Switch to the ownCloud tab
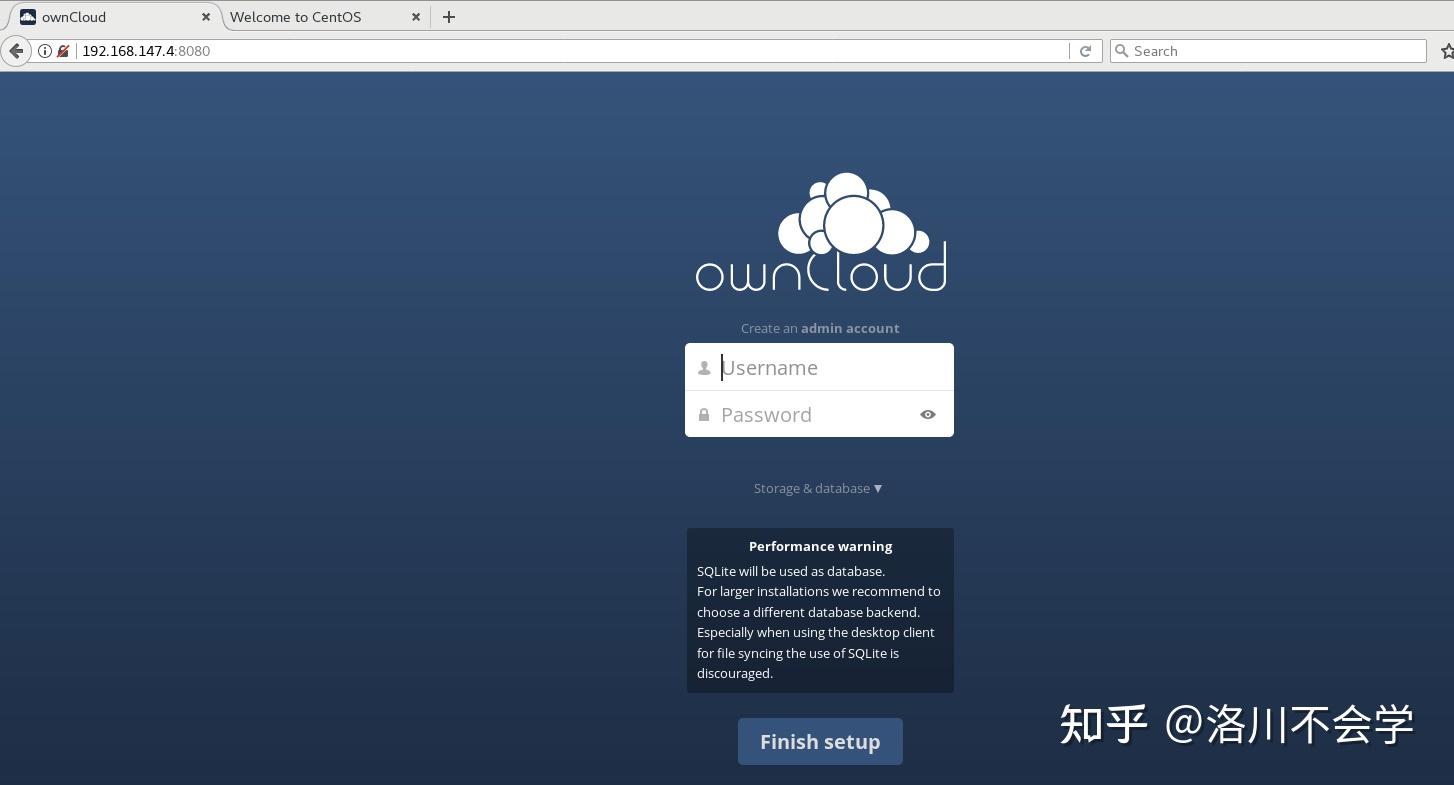Image resolution: width=1454 pixels, height=785 pixels. (x=100, y=17)
